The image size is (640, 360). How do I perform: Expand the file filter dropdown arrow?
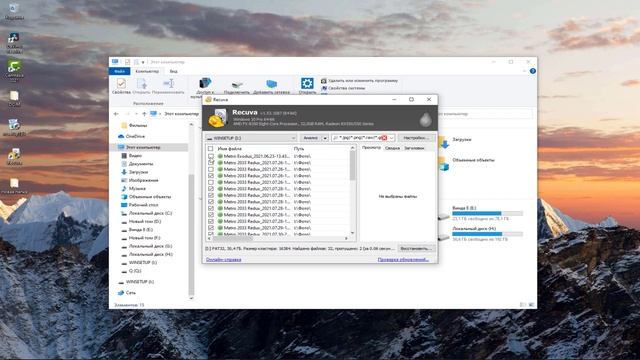pyautogui.click(x=391, y=138)
